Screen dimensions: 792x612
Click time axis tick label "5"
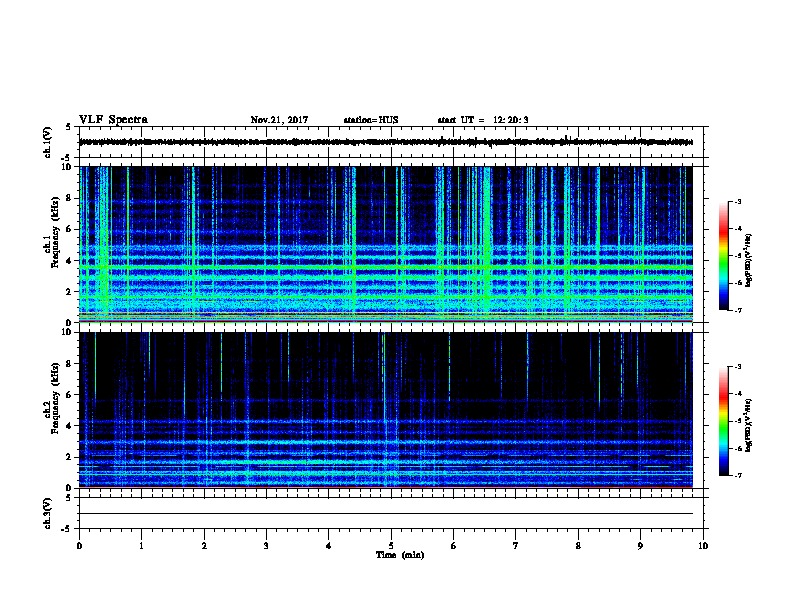coord(391,546)
